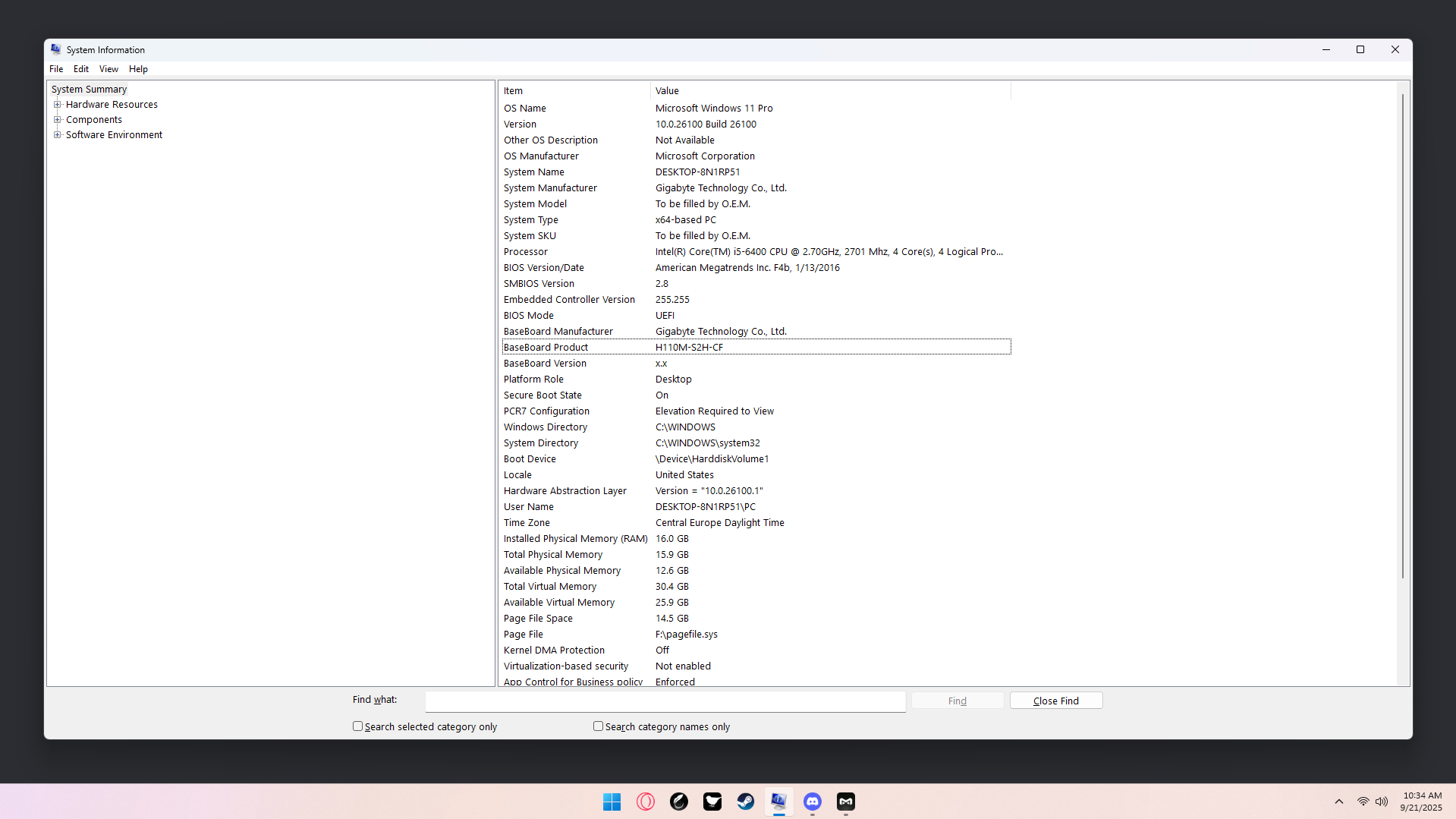Click the volume speaker tray icon
The height and width of the screenshot is (819, 1456).
coord(1382,802)
